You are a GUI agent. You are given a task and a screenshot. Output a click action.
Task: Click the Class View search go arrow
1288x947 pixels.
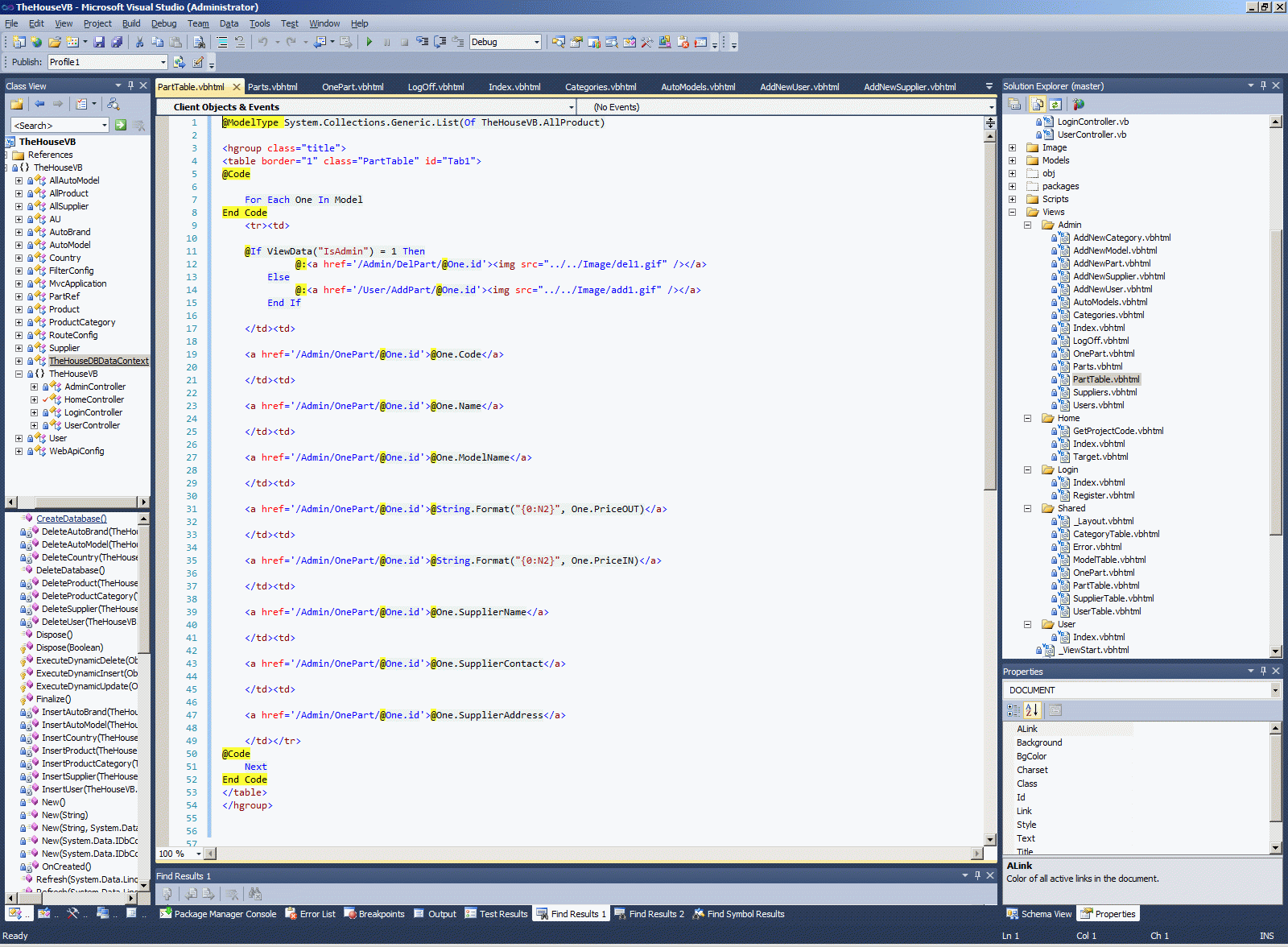point(121,125)
